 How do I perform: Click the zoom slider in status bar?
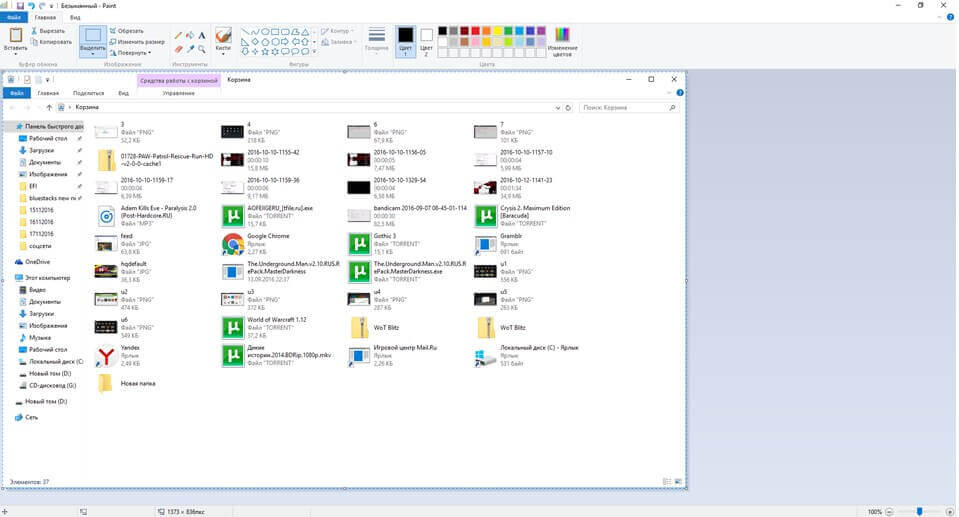(919, 511)
